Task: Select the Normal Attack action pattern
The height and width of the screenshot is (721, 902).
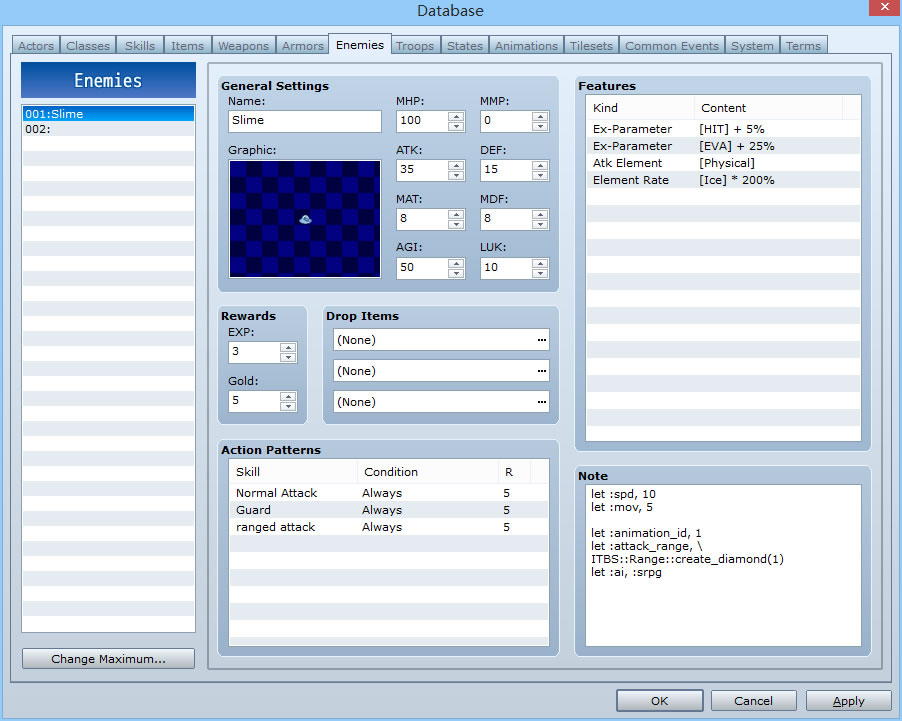Action: 388,493
